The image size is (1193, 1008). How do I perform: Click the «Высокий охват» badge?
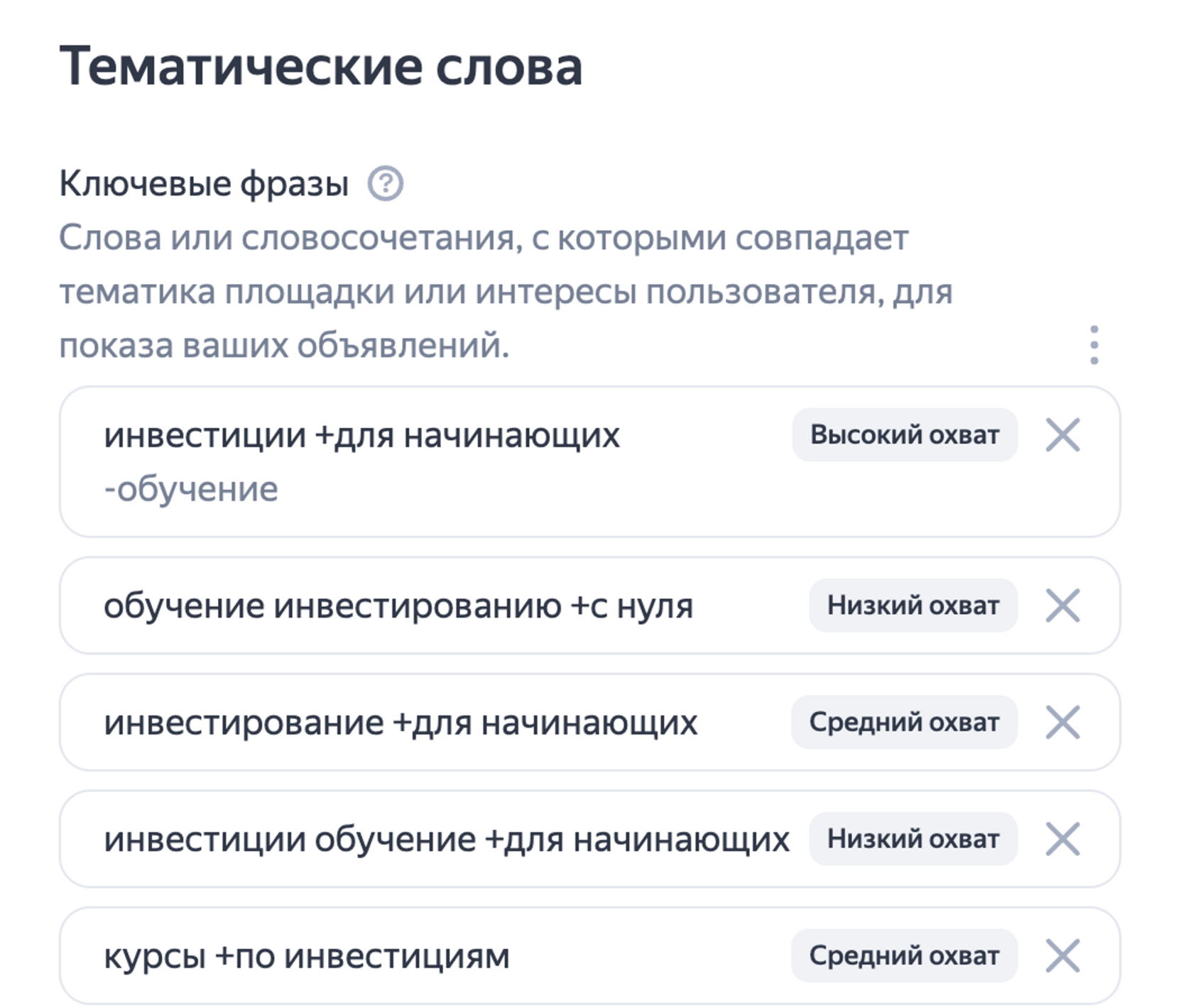(905, 435)
